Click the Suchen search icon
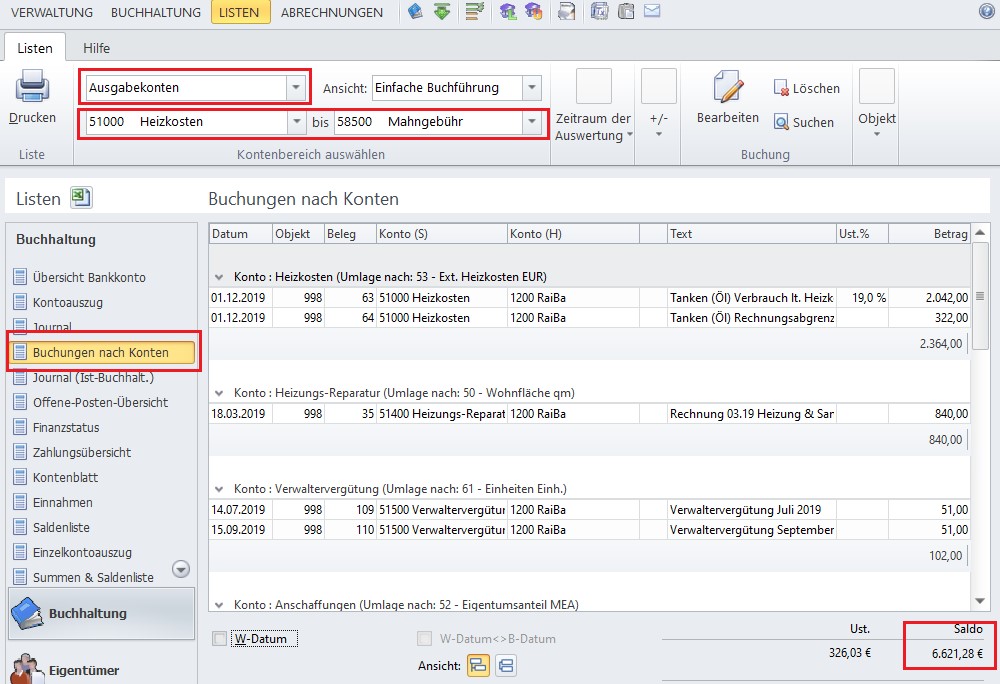 pos(782,122)
